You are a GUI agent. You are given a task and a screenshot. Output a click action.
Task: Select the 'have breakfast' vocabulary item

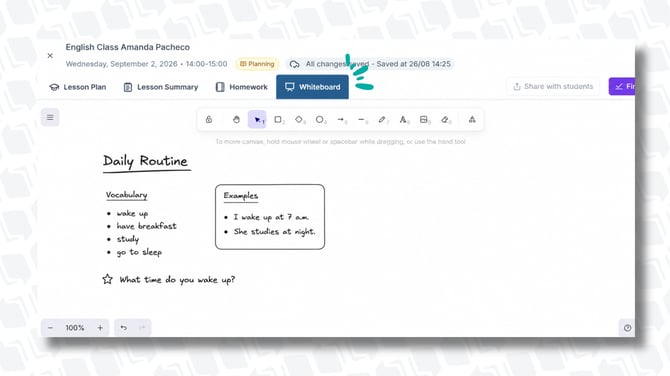pyautogui.click(x=147, y=226)
